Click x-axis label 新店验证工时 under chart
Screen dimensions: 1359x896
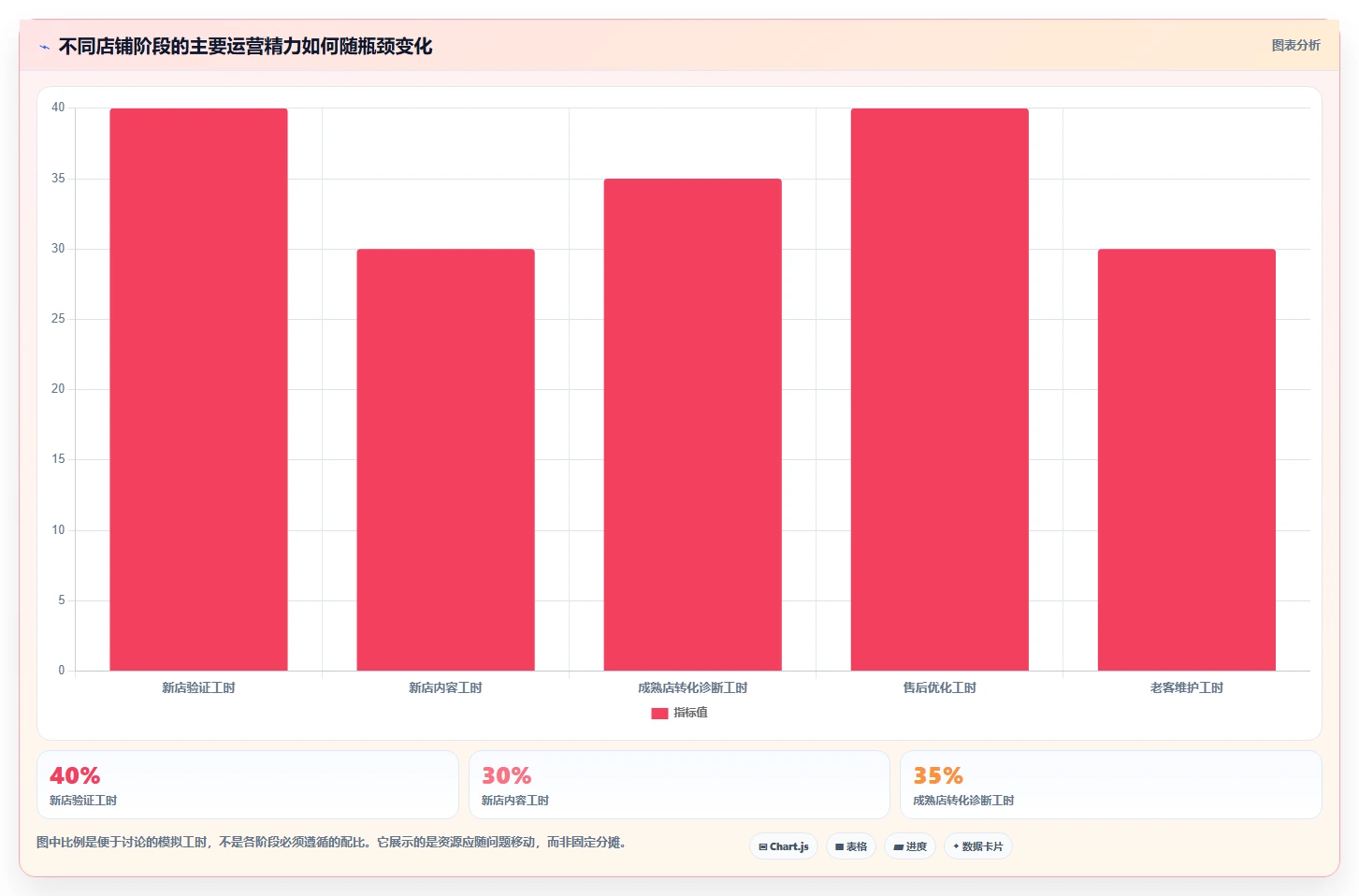tap(198, 687)
